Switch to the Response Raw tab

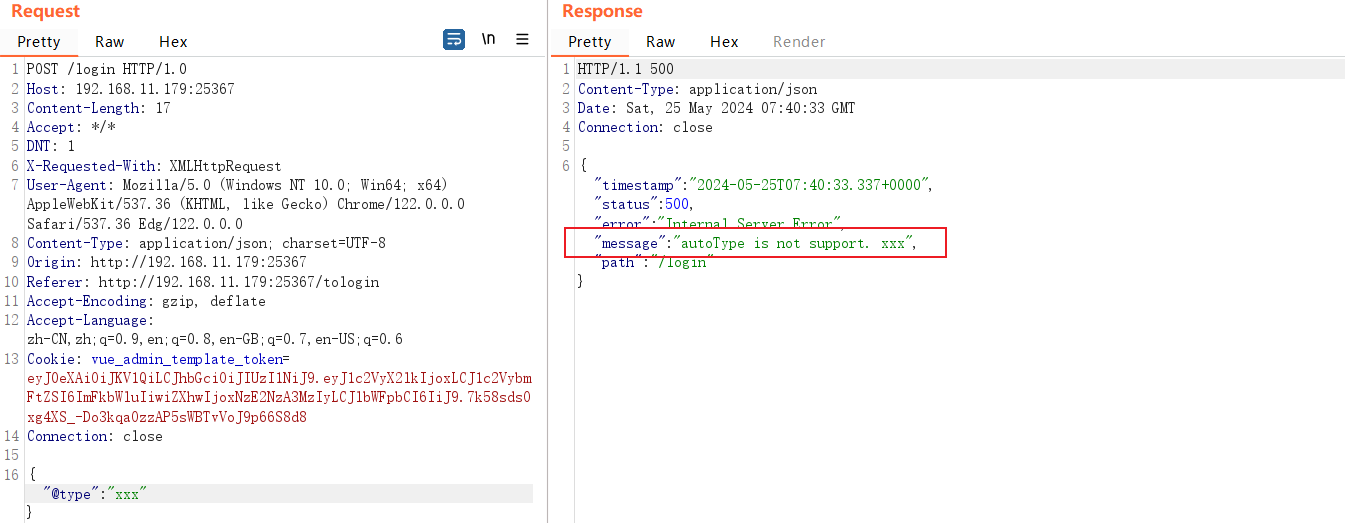(660, 42)
